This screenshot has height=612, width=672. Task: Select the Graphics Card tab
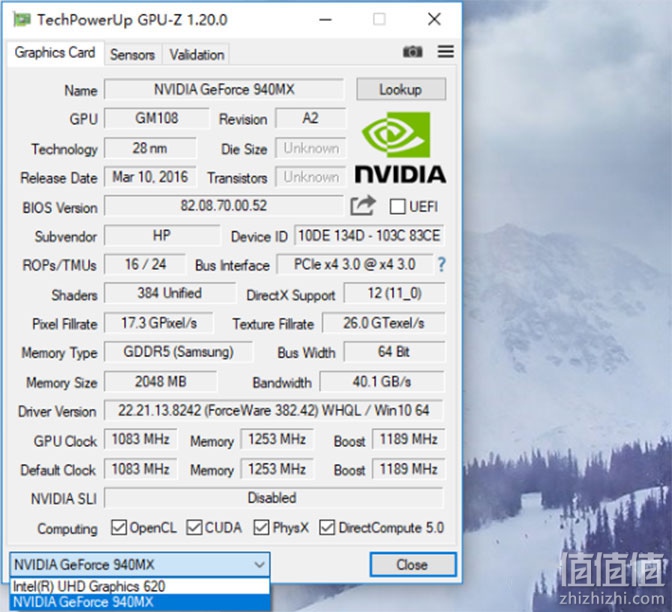tap(55, 53)
